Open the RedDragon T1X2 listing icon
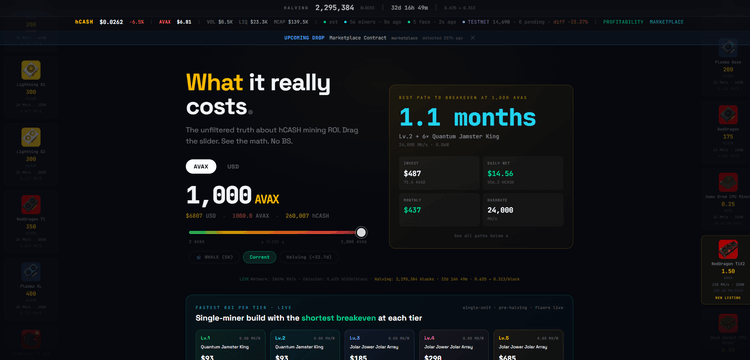The image size is (750, 360). (728, 250)
